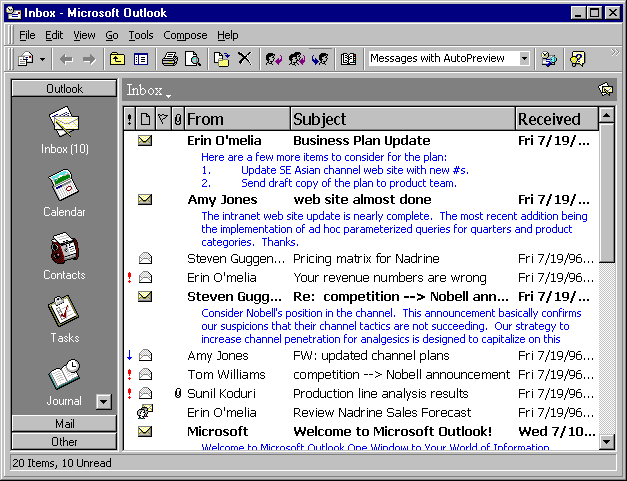
Task: Select Business Plan Update message
Action: point(361,141)
